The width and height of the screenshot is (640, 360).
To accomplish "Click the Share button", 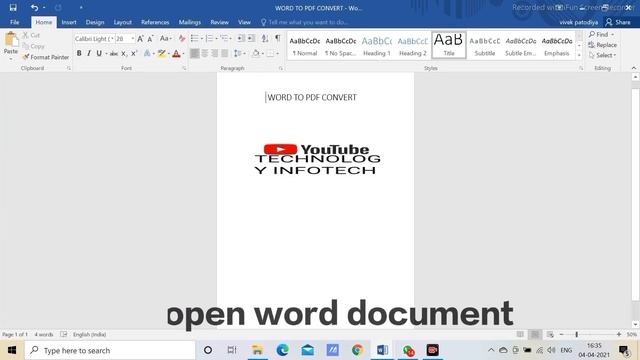I will click(618, 22).
